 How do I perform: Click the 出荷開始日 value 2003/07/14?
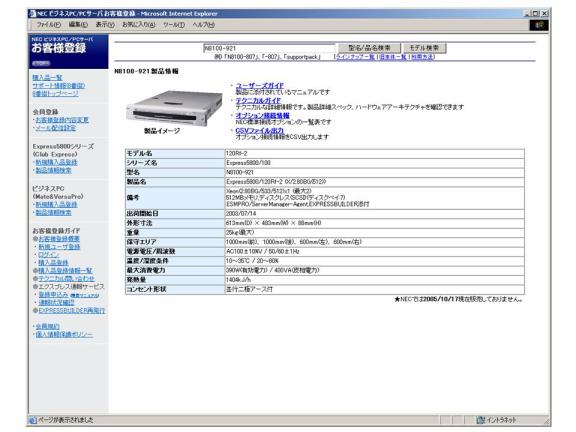pyautogui.click(x=241, y=214)
